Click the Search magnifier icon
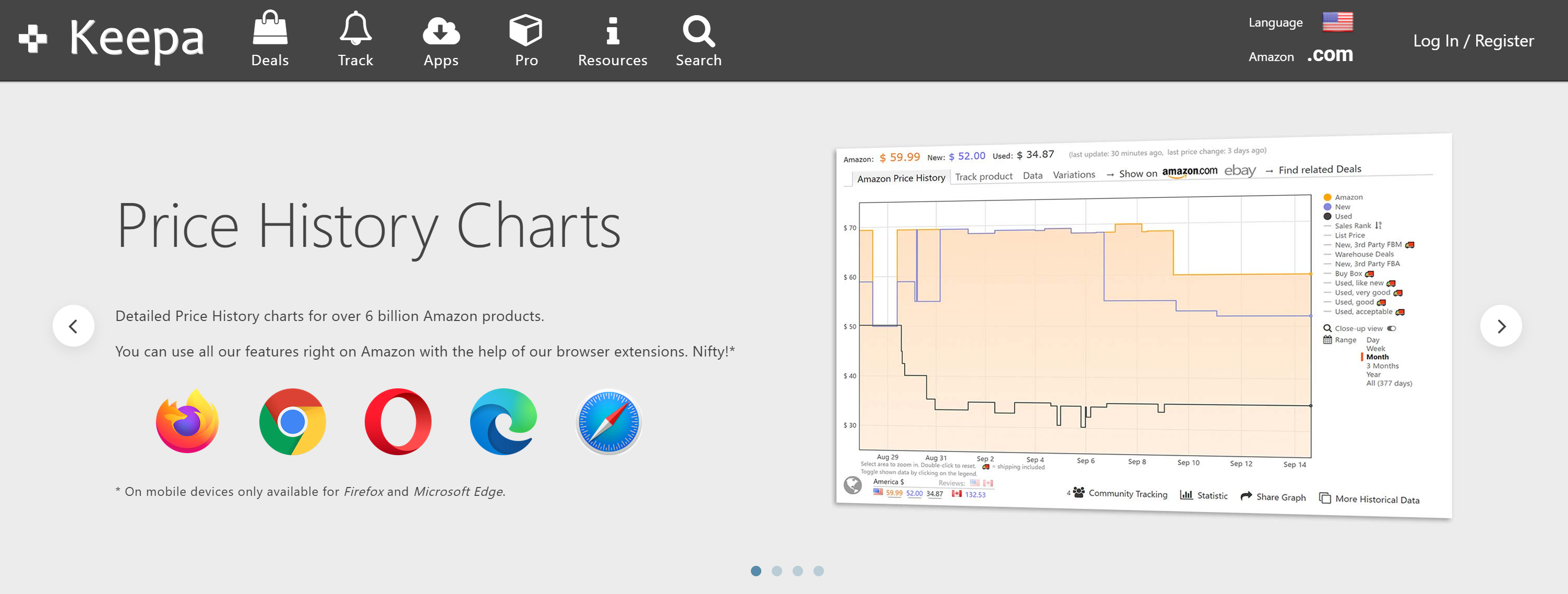 [x=698, y=30]
